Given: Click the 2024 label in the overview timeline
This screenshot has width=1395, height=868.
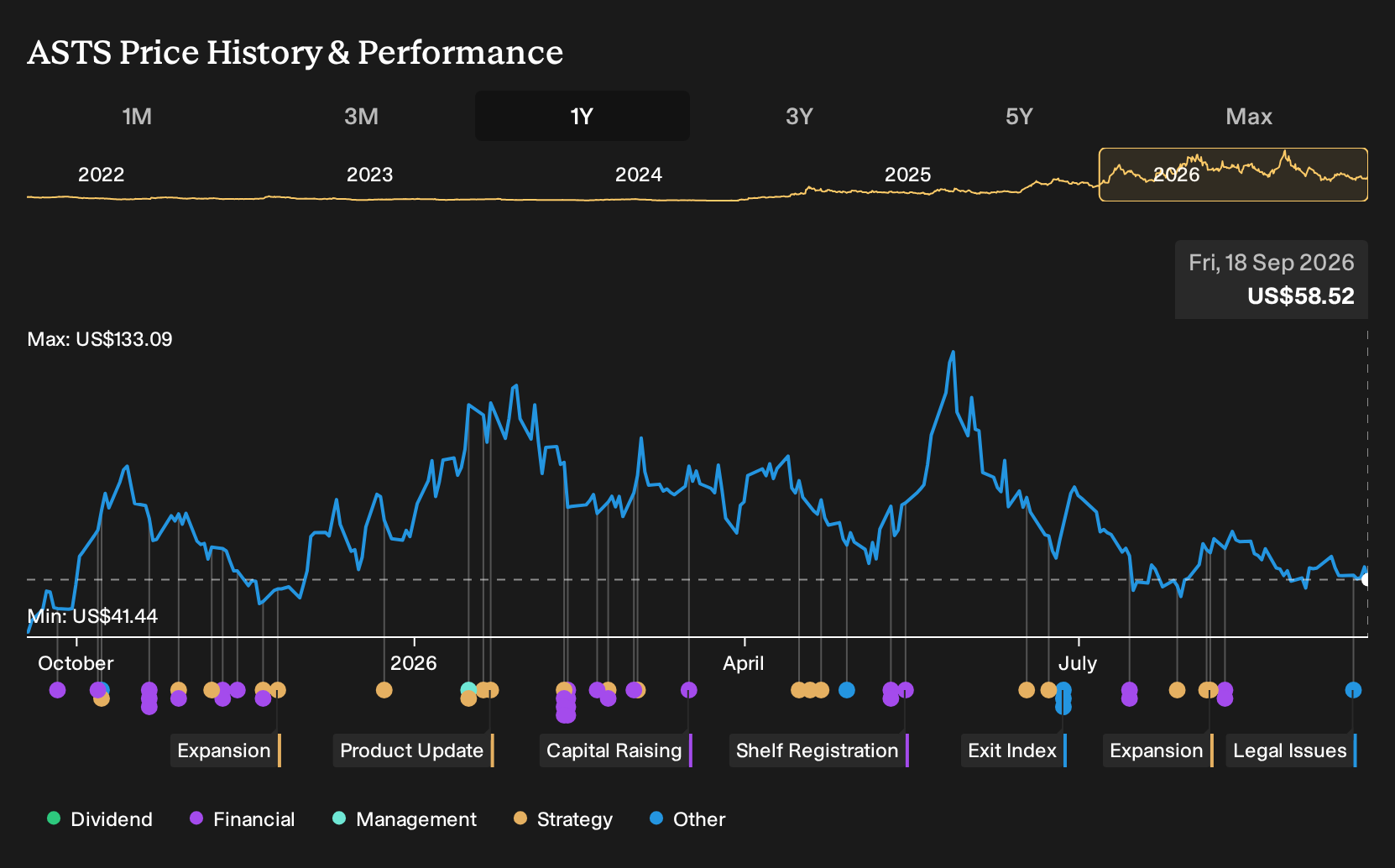Looking at the screenshot, I should click(x=639, y=175).
